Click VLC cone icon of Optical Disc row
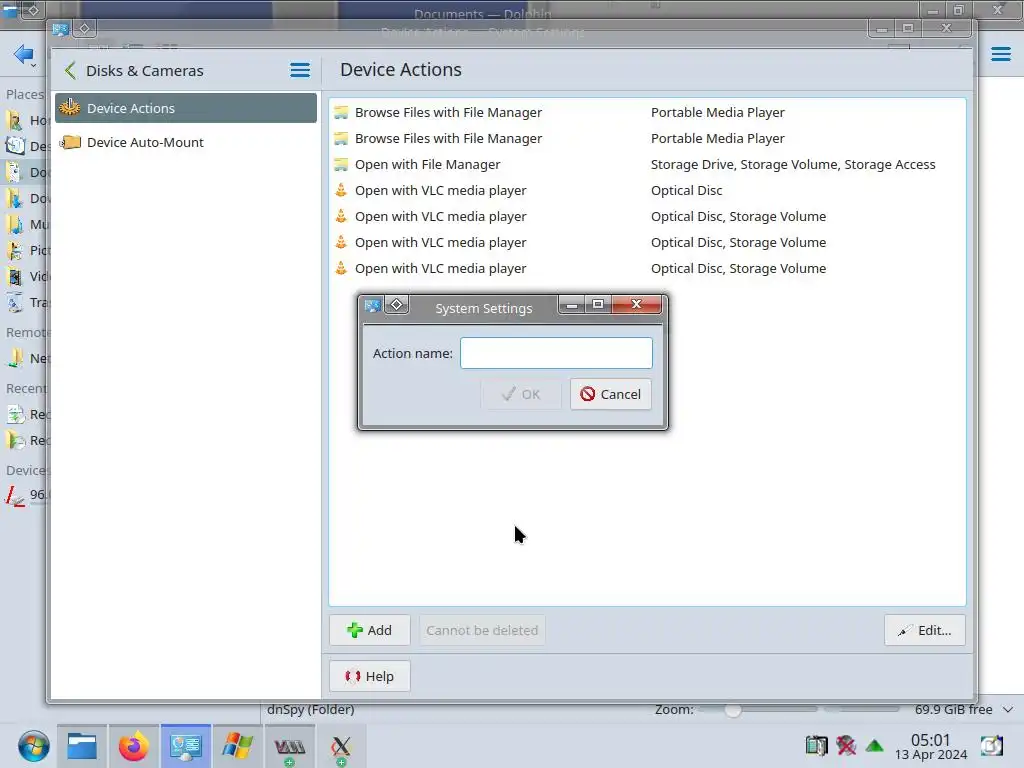Viewport: 1024px width, 768px height. 341,191
